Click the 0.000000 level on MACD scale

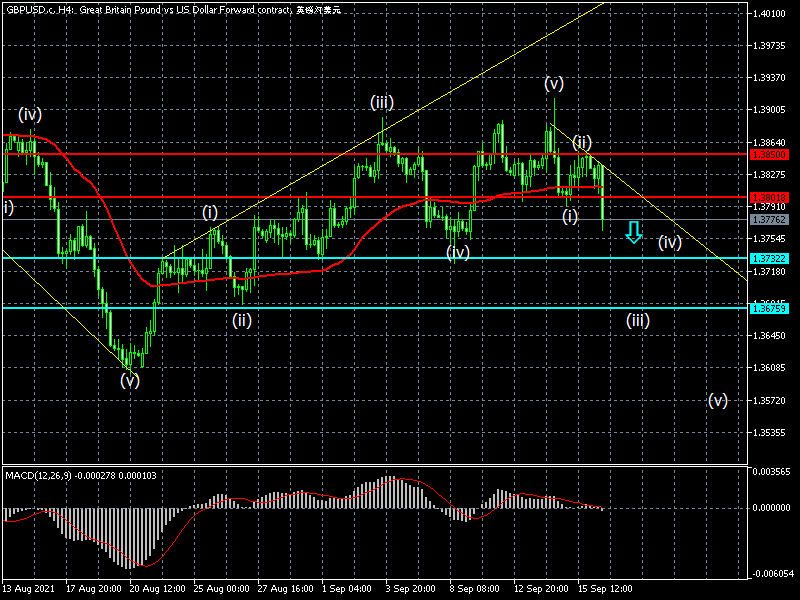tap(773, 508)
